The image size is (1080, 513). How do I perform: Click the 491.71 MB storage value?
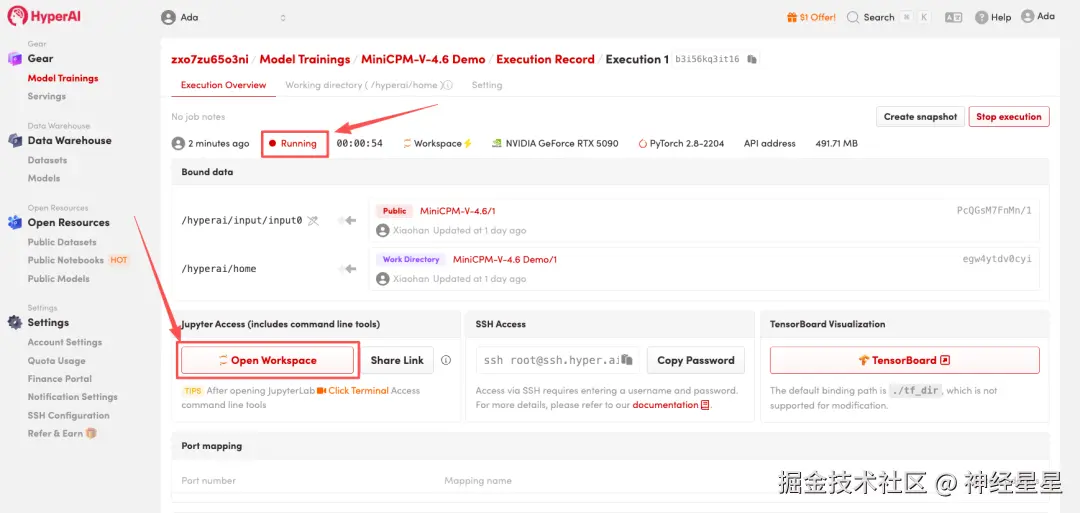[x=836, y=144]
